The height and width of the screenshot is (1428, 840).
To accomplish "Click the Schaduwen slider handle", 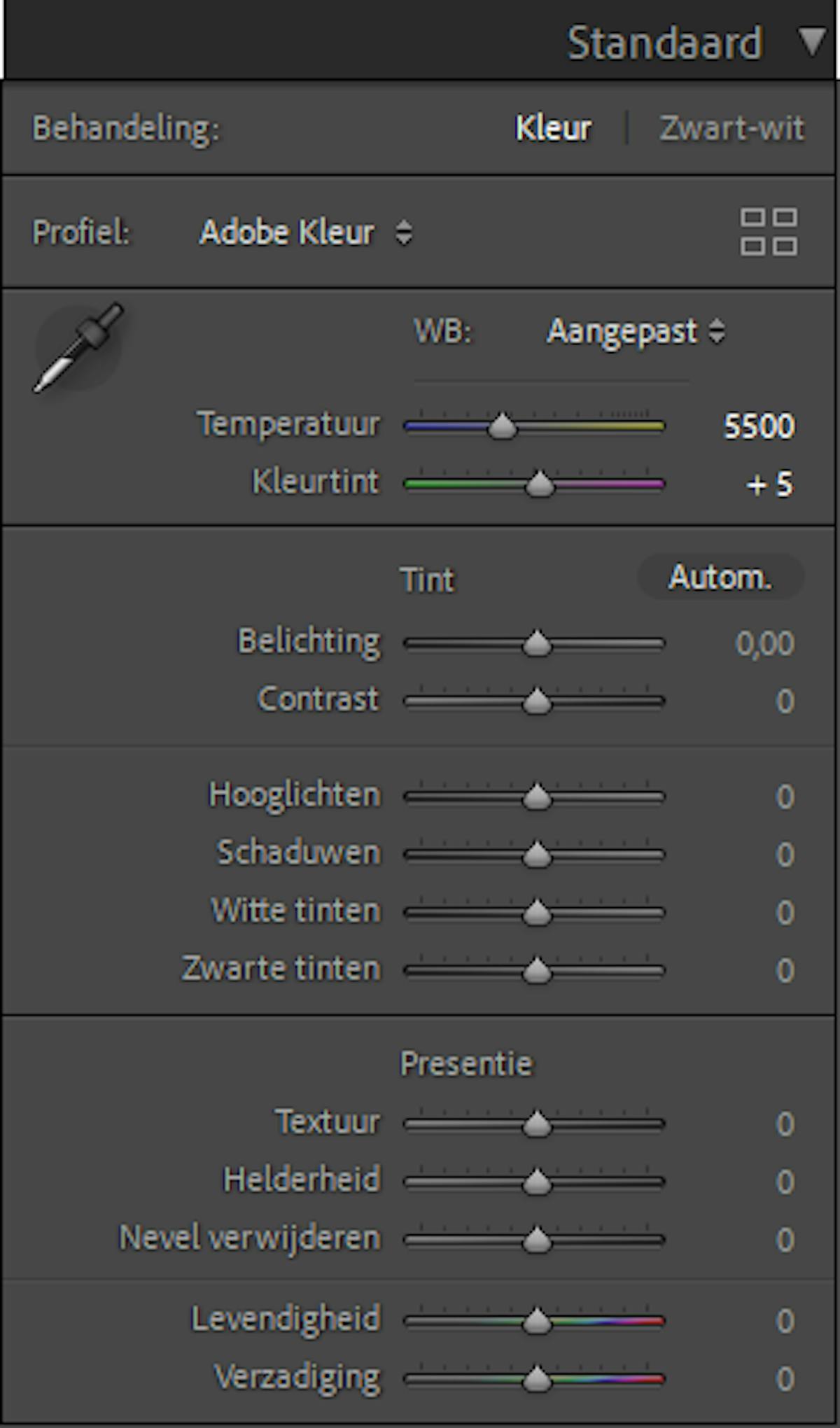I will click(x=537, y=855).
